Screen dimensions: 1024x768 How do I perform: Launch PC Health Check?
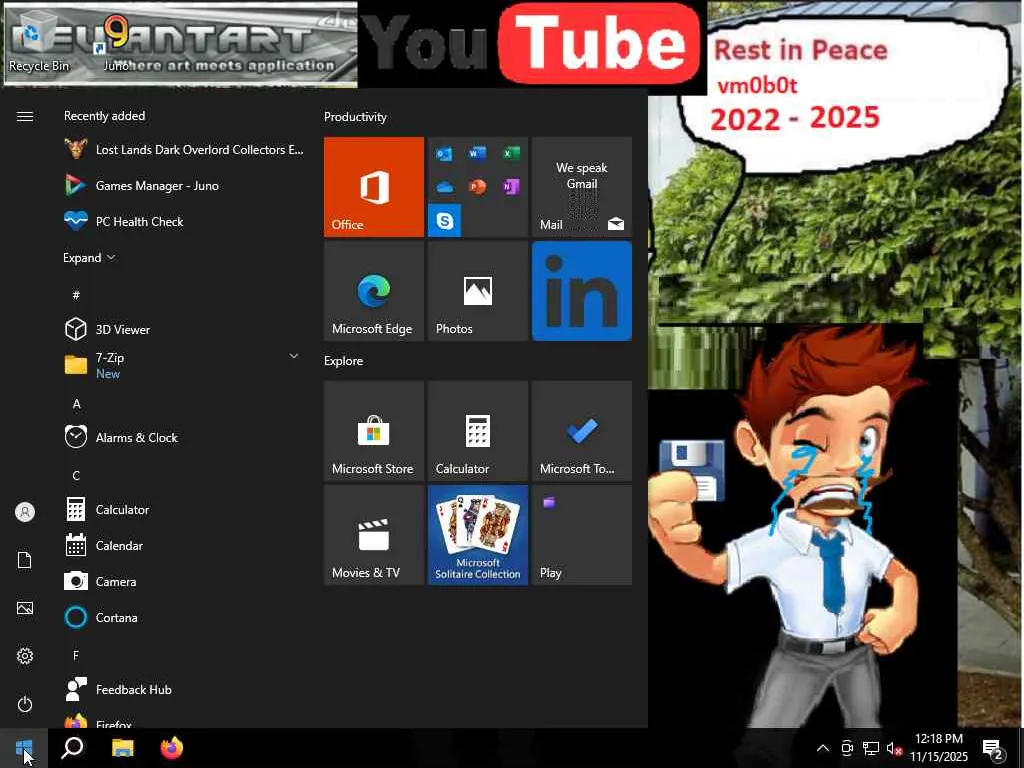[x=184, y=221]
